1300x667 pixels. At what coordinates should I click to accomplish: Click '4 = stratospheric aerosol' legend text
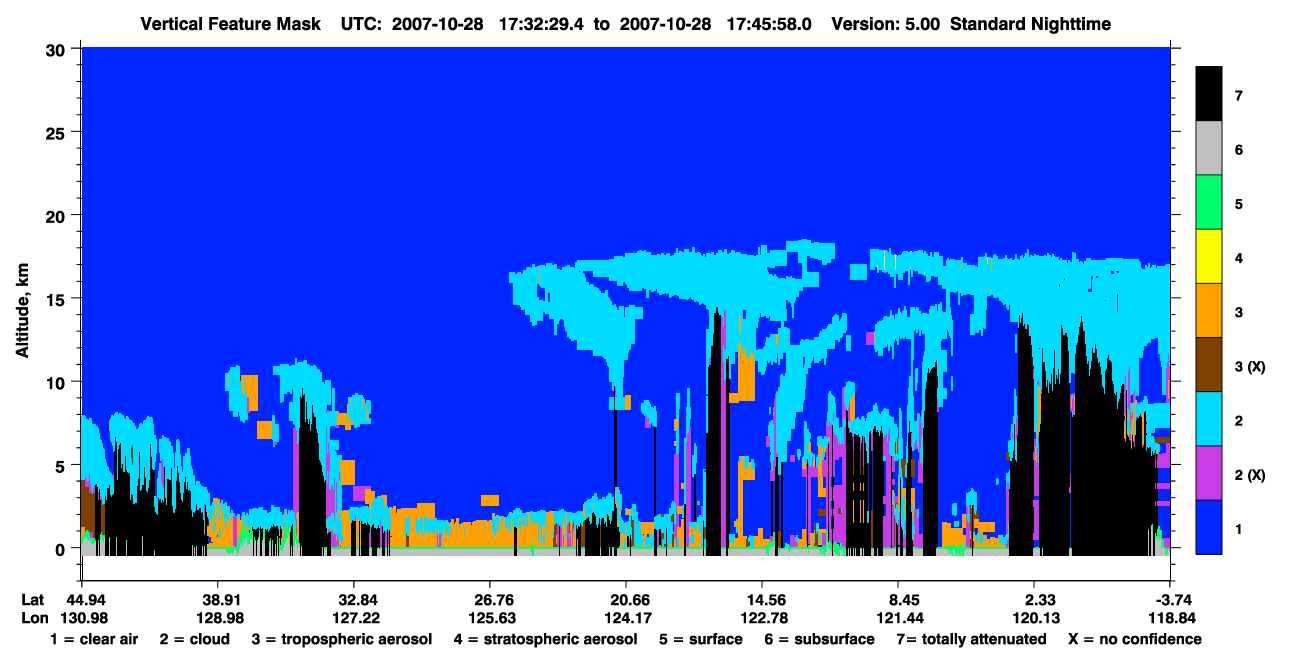[x=546, y=639]
